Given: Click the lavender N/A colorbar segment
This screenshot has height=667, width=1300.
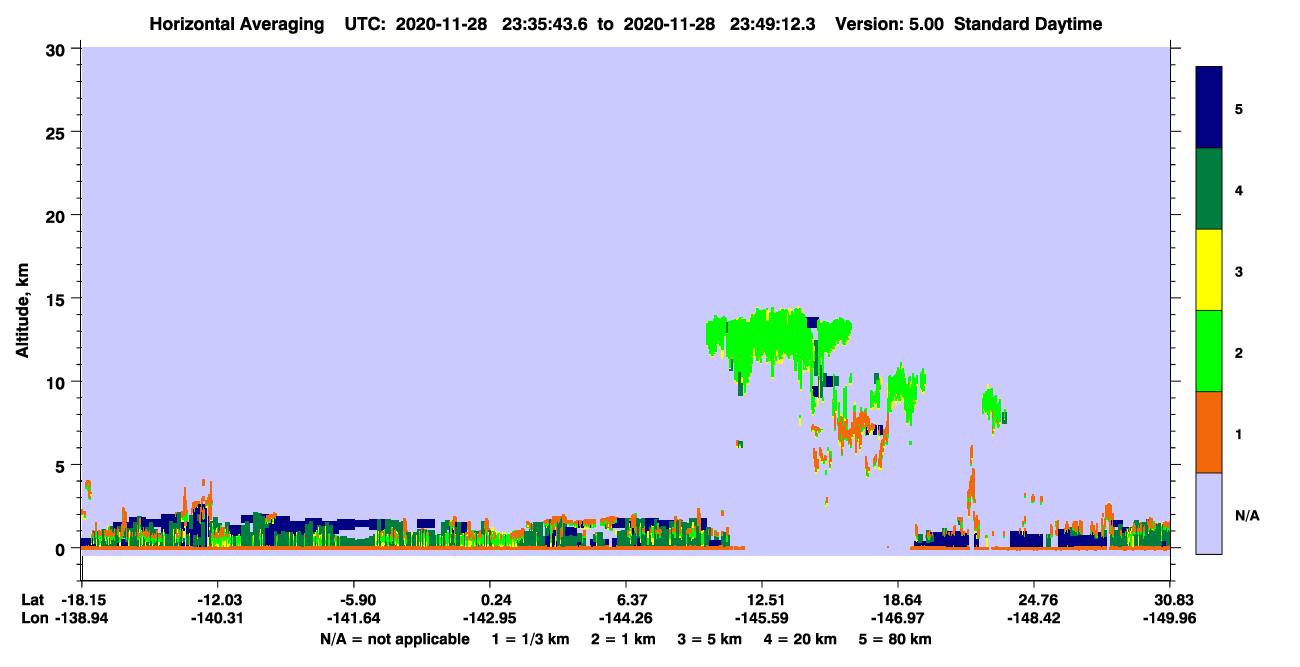Looking at the screenshot, I should pyautogui.click(x=1209, y=513).
